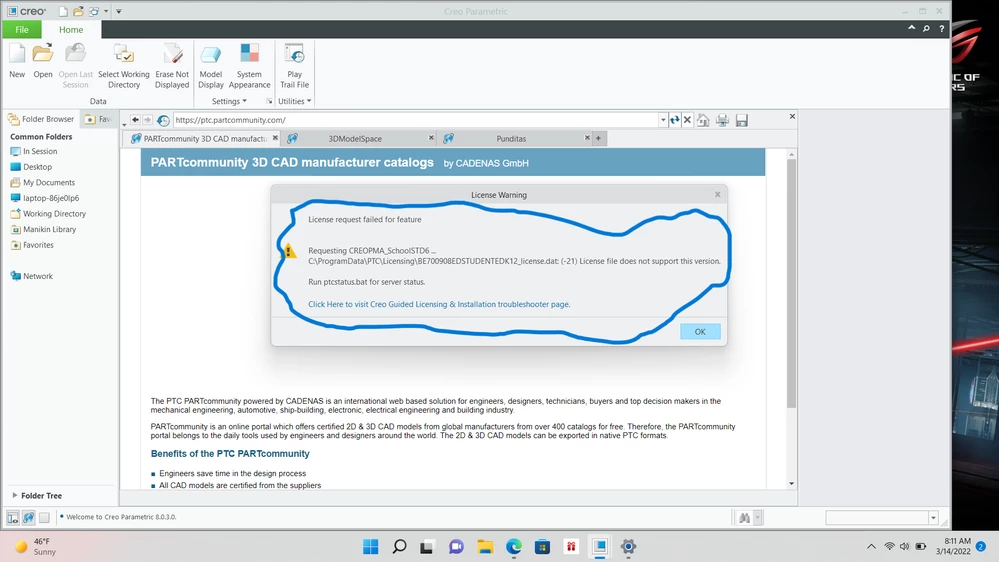Add a new browser tab

[598, 138]
